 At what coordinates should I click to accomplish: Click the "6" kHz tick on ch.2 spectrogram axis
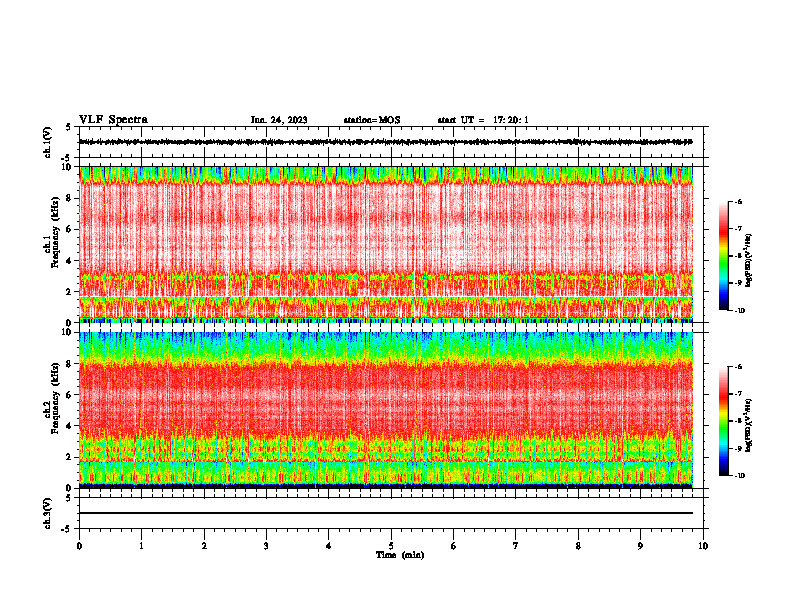[69, 395]
